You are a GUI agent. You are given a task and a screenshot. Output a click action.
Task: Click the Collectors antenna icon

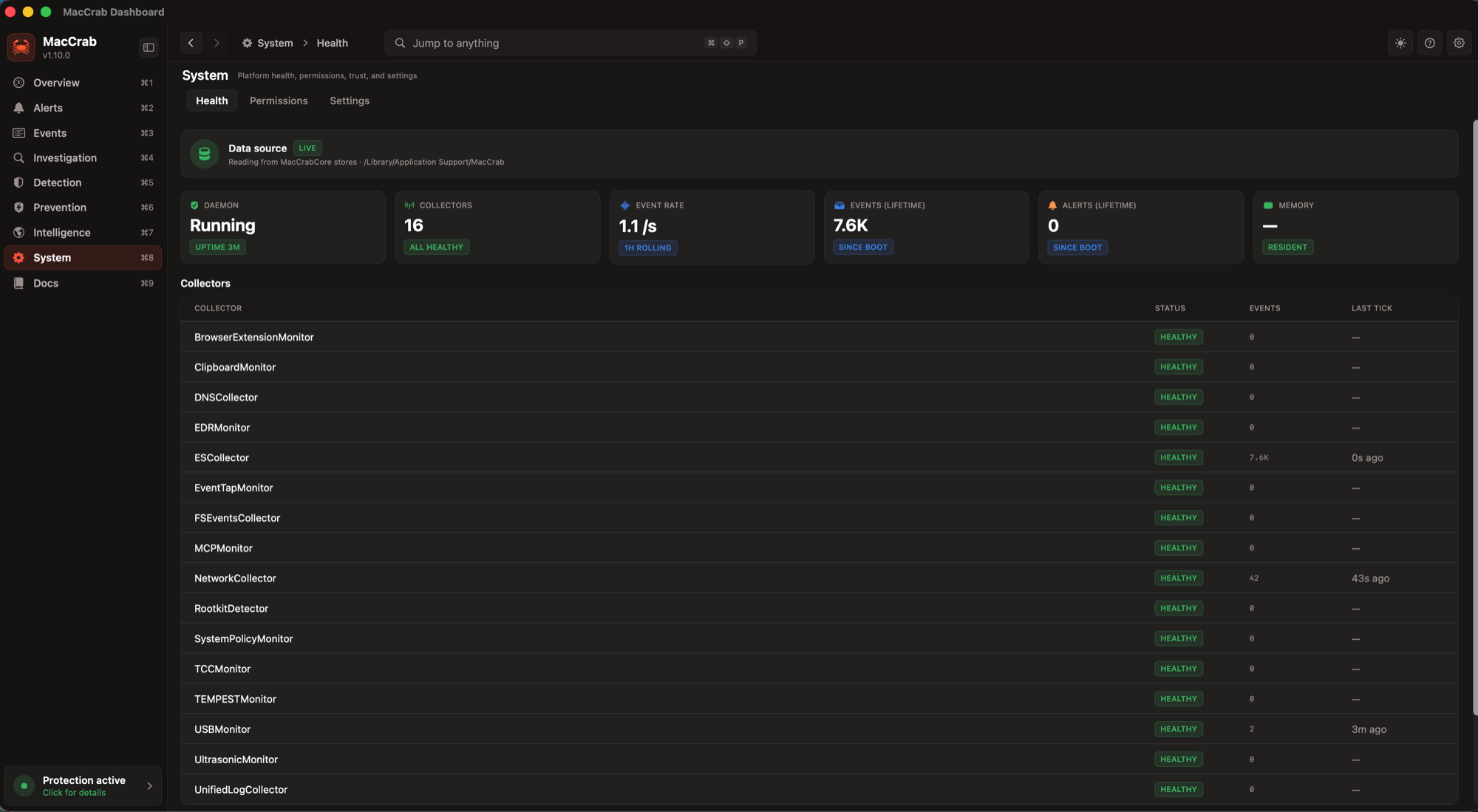coord(409,205)
